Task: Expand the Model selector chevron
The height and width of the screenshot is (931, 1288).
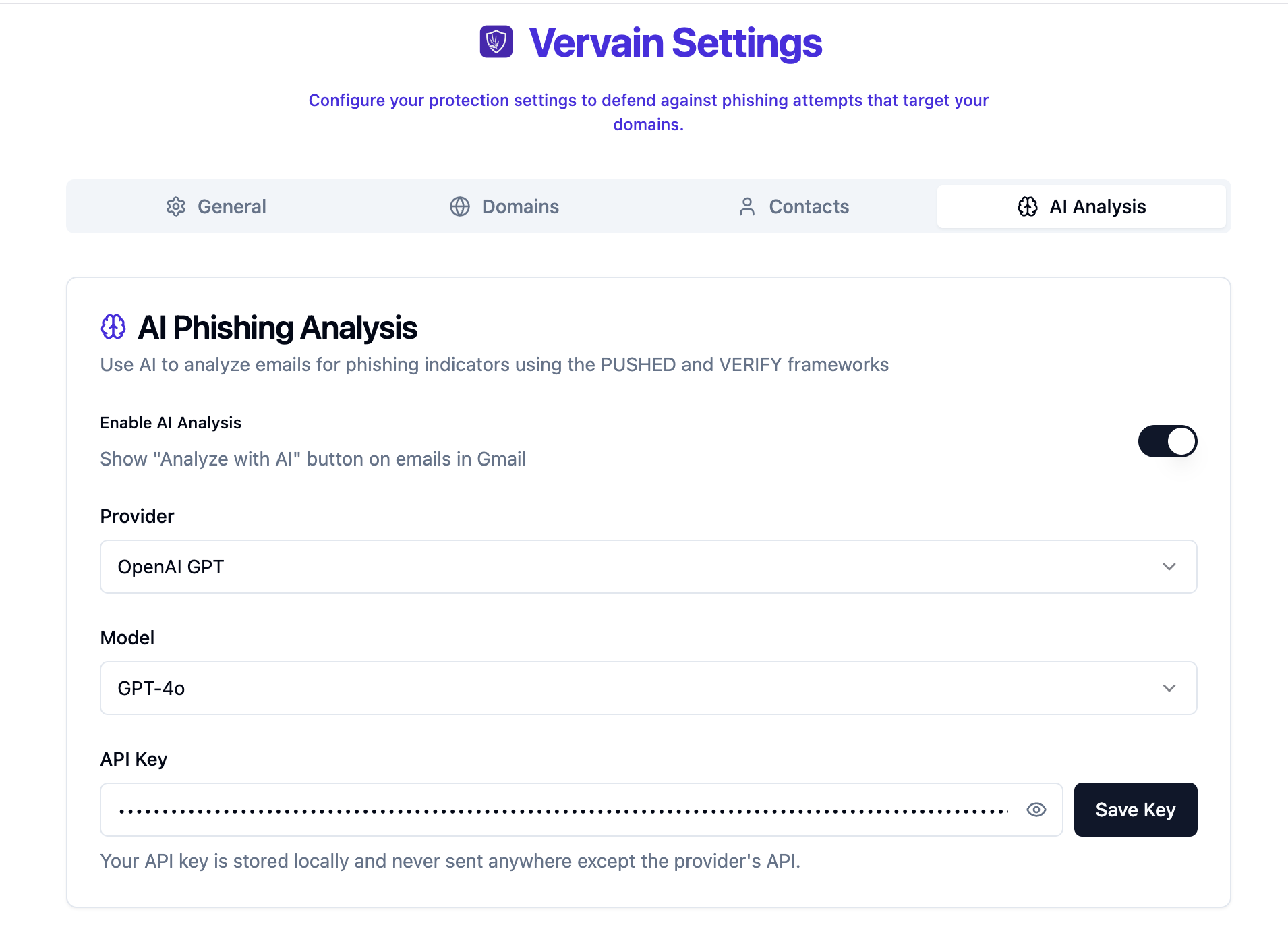Action: tap(1170, 688)
